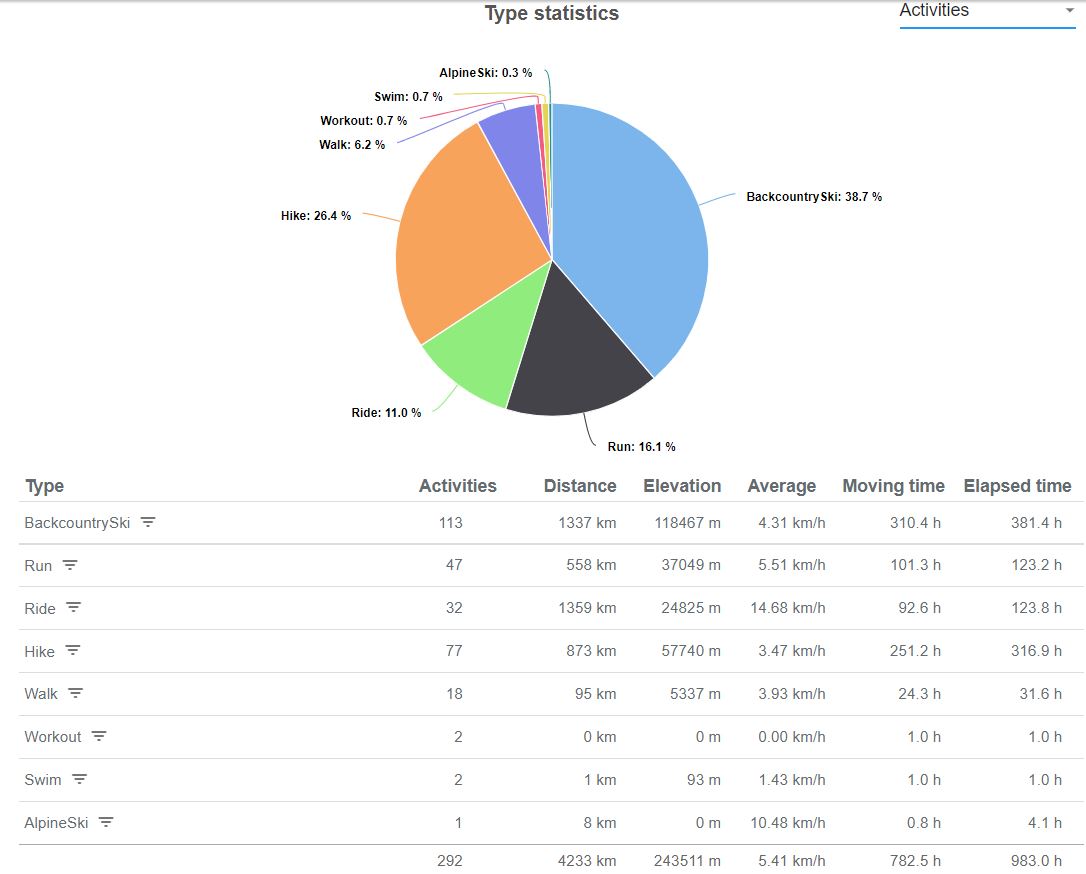Click the Workout filter icon
This screenshot has height=874, width=1086.
click(x=99, y=737)
